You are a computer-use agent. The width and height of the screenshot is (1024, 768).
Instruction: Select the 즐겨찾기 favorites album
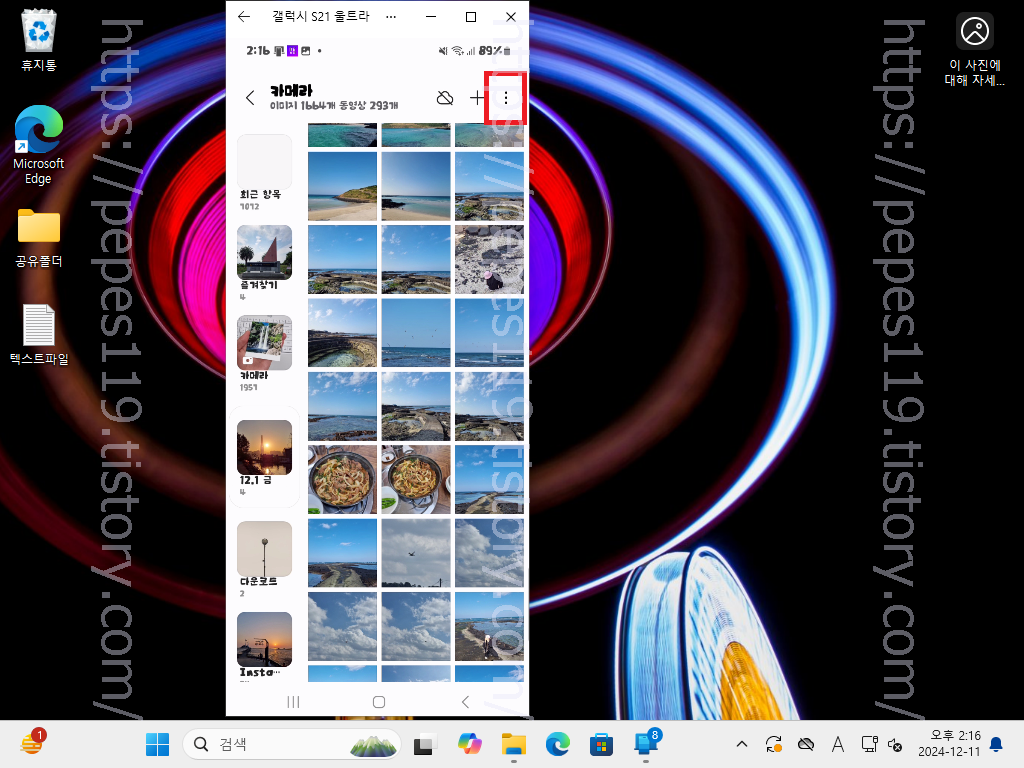pyautogui.click(x=264, y=263)
